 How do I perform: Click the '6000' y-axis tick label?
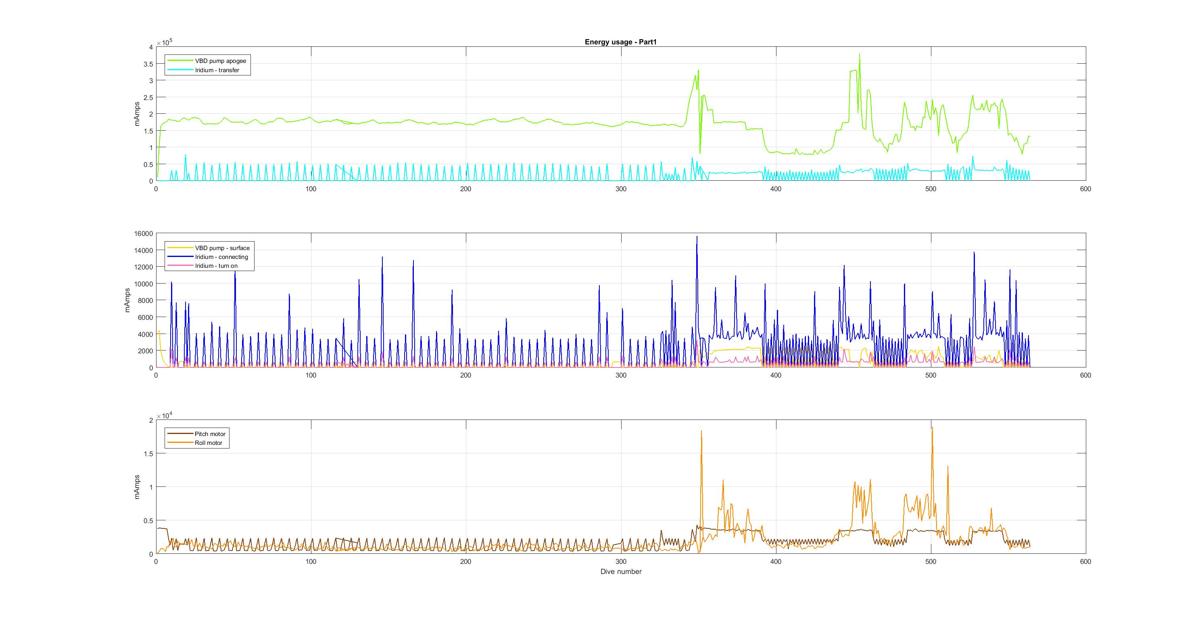(144, 318)
